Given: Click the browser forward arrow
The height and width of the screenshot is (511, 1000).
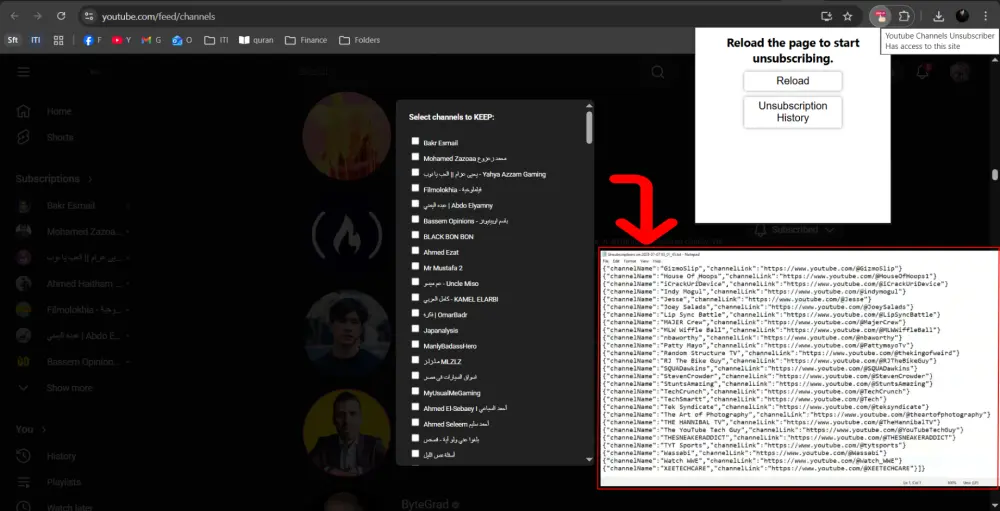Looking at the screenshot, I should (x=38, y=17).
